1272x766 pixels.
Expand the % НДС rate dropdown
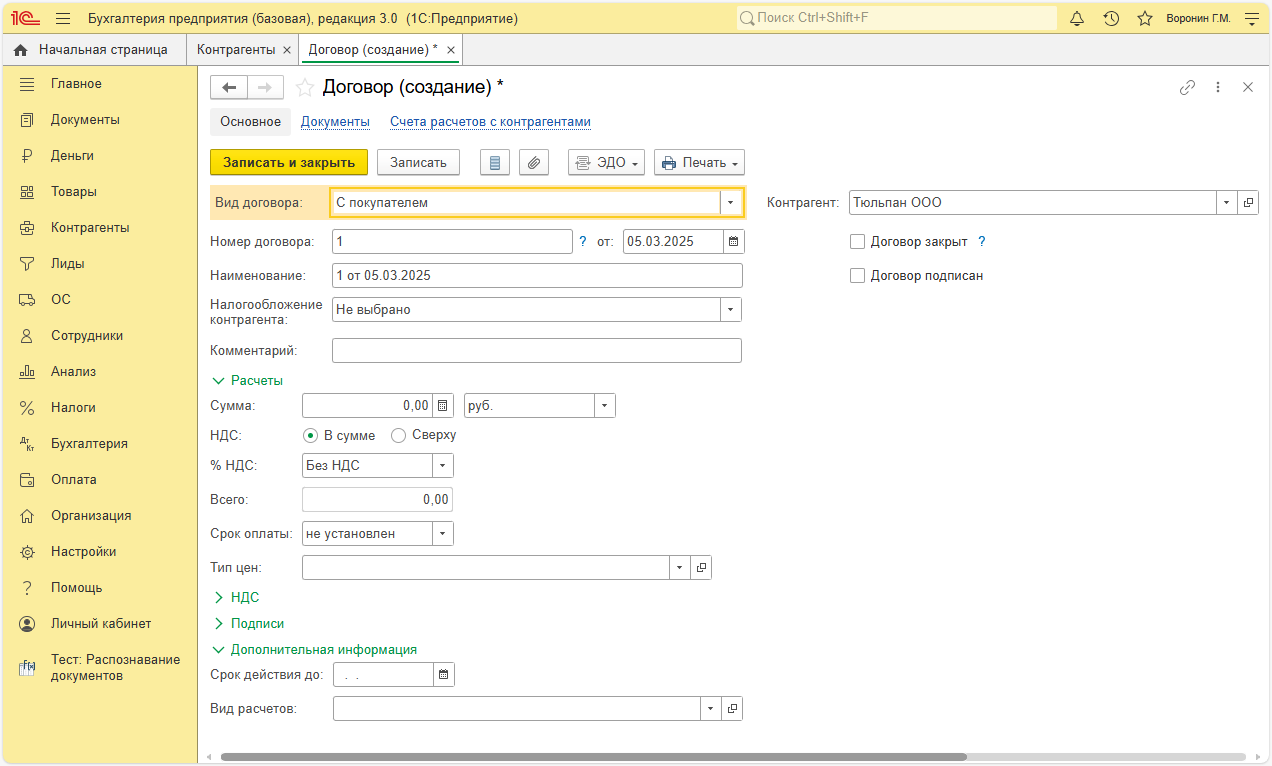tap(443, 465)
